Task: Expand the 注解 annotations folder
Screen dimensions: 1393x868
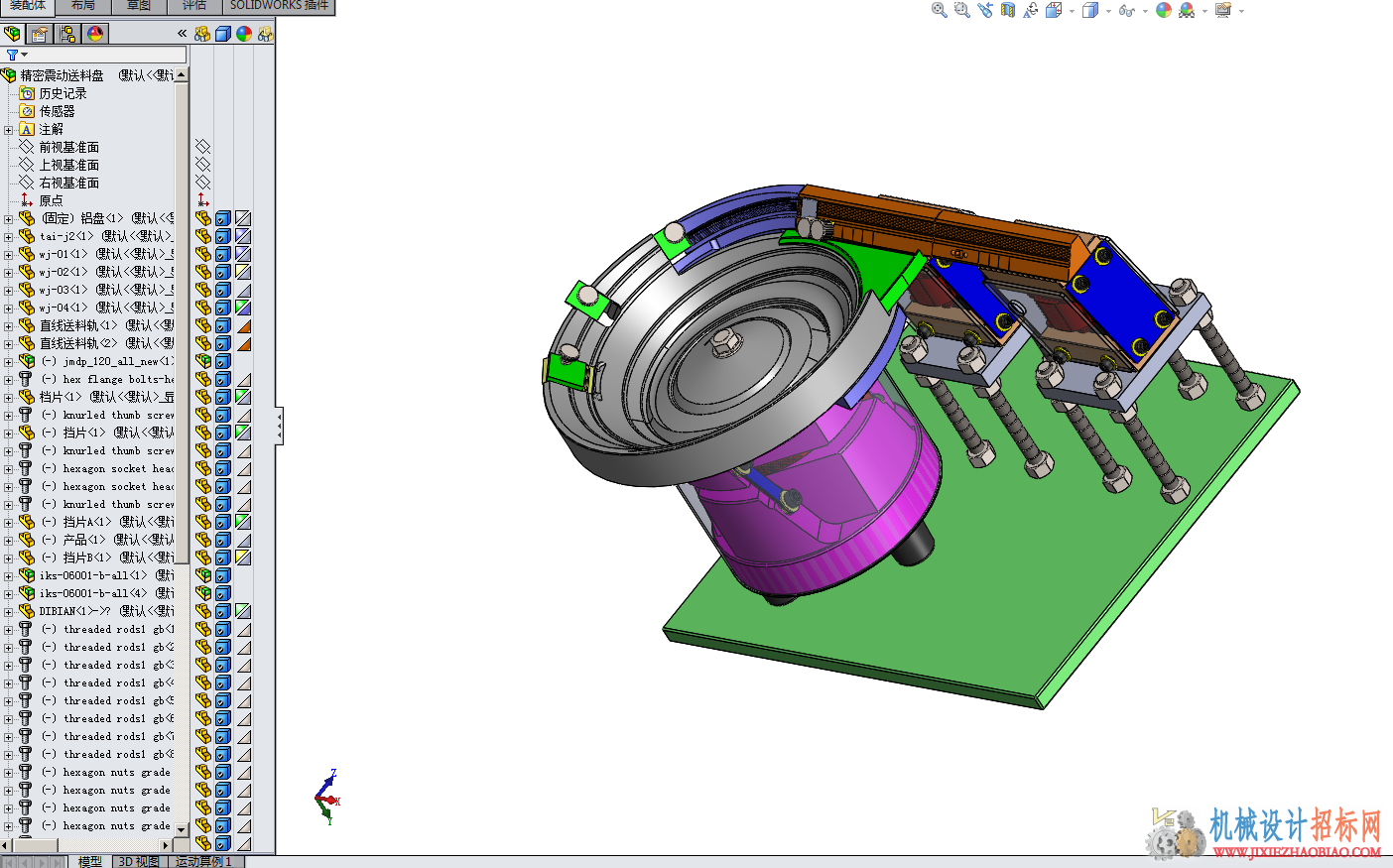Action: pyautogui.click(x=9, y=129)
